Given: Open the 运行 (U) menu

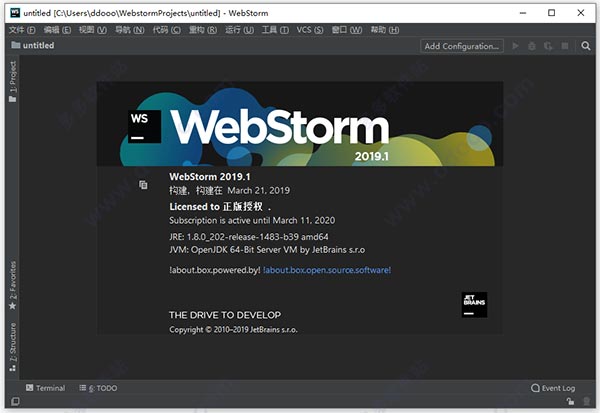Looking at the screenshot, I should (240, 30).
